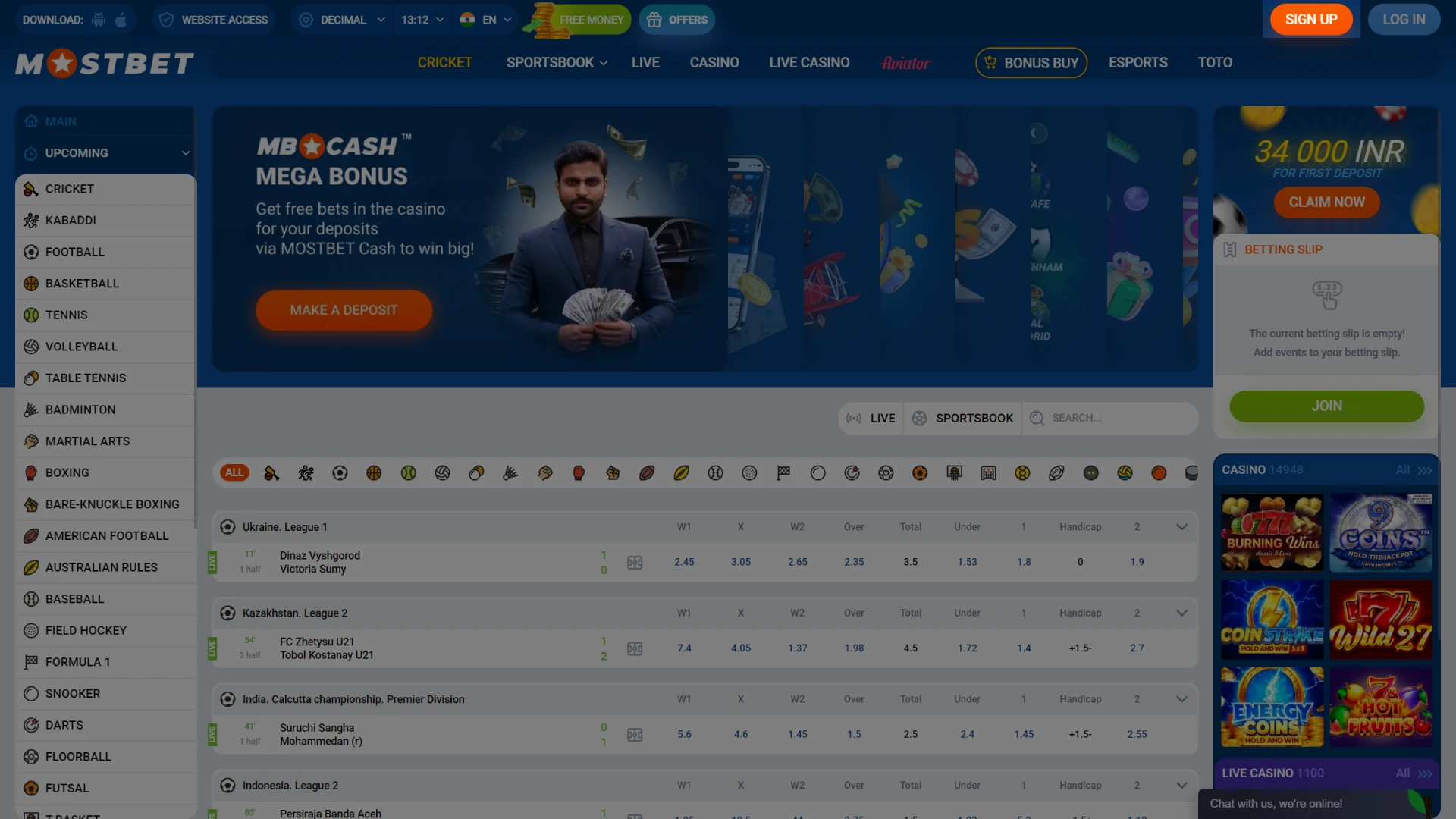1456x819 pixels.
Task: Launch Energy Coins casino game
Action: (x=1272, y=708)
